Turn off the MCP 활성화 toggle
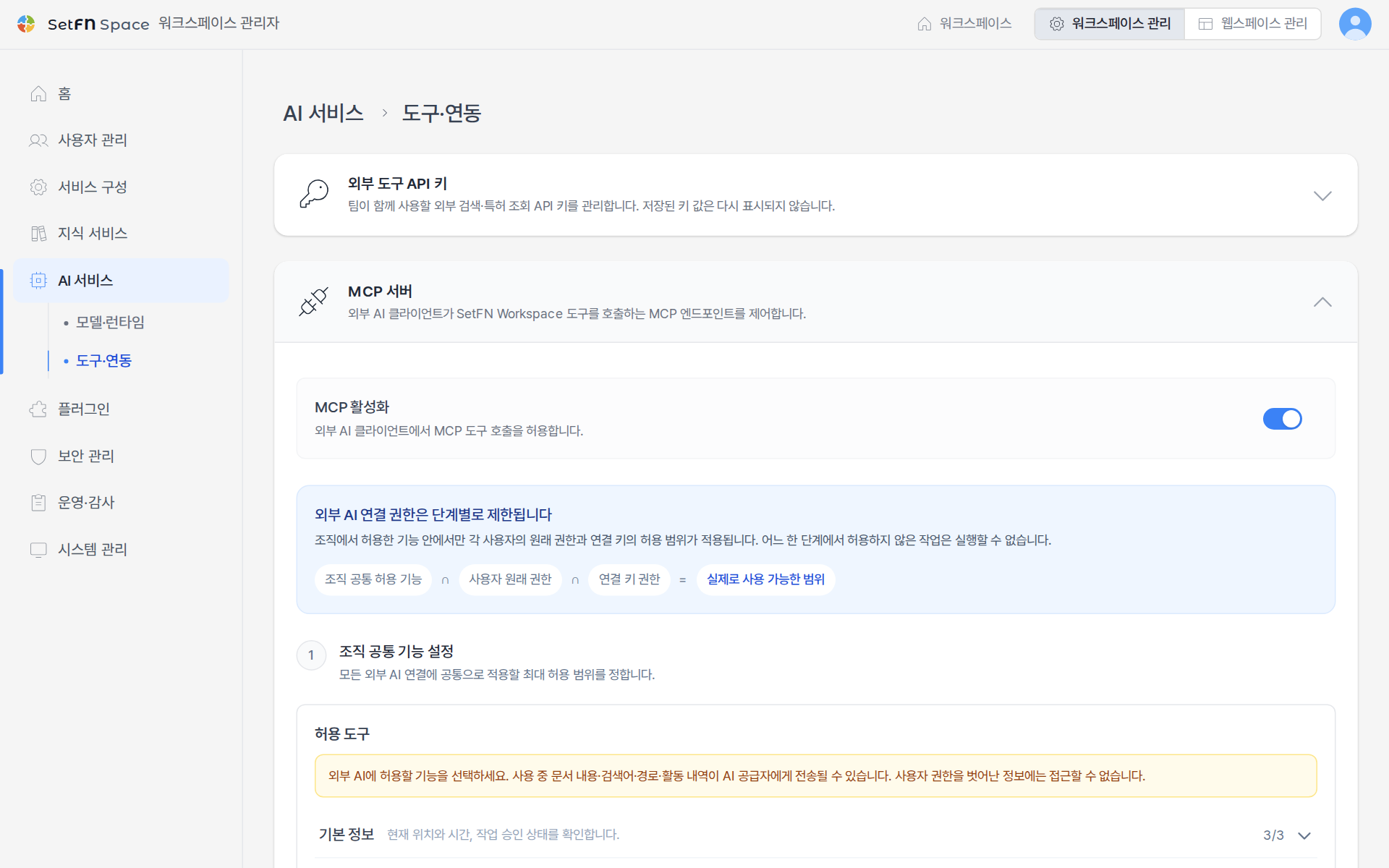Image resolution: width=1389 pixels, height=868 pixels. 1282,419
